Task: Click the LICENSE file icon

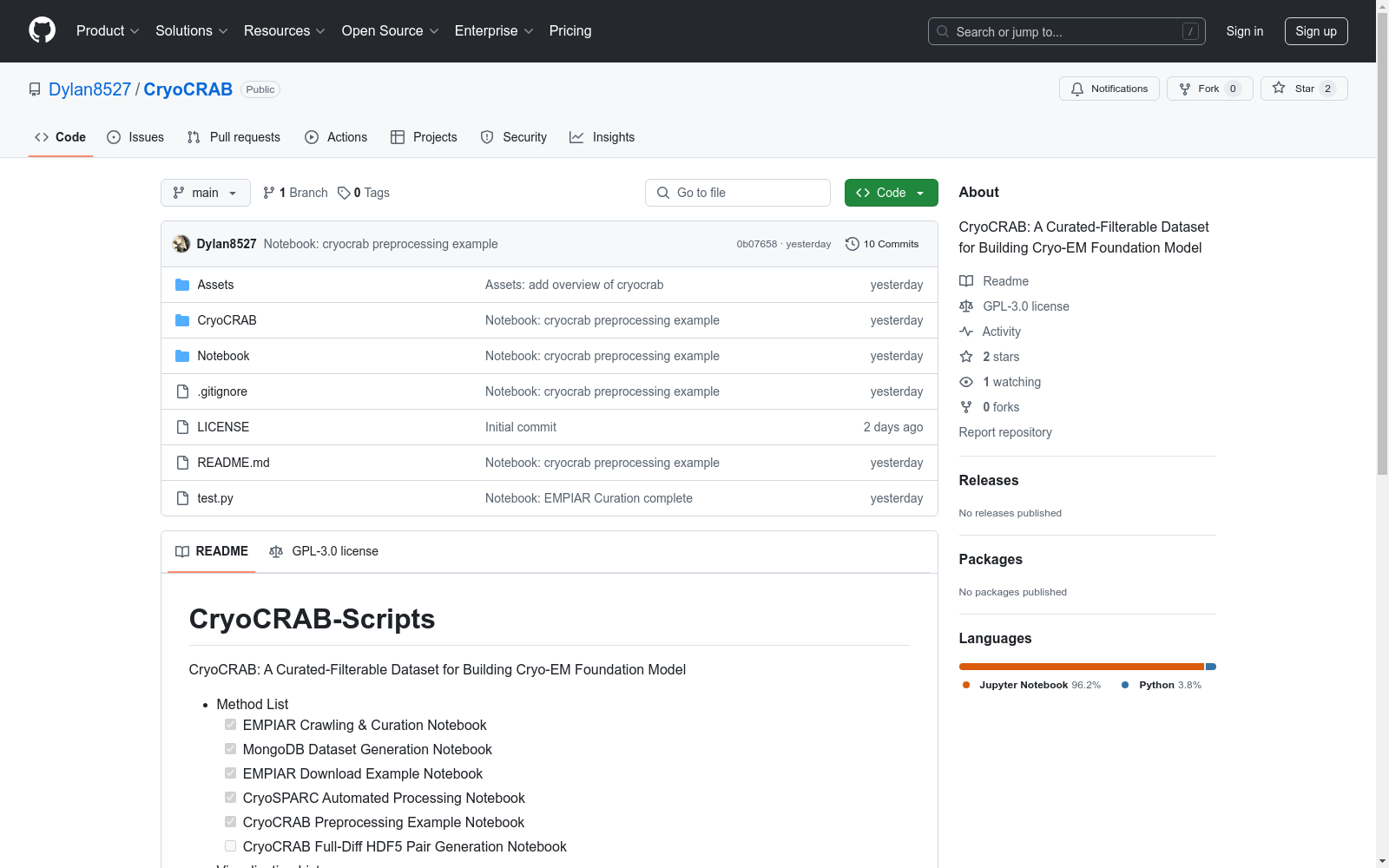Action: tap(182, 427)
